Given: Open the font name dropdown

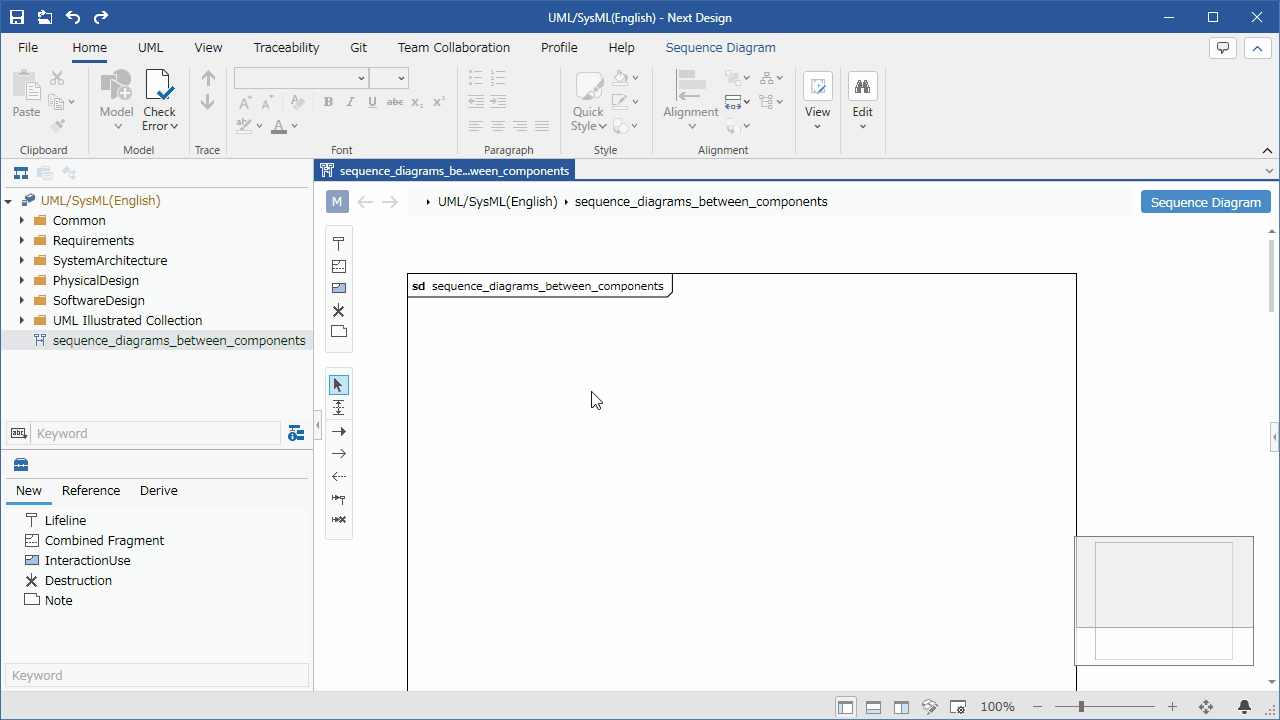Looking at the screenshot, I should pyautogui.click(x=362, y=78).
